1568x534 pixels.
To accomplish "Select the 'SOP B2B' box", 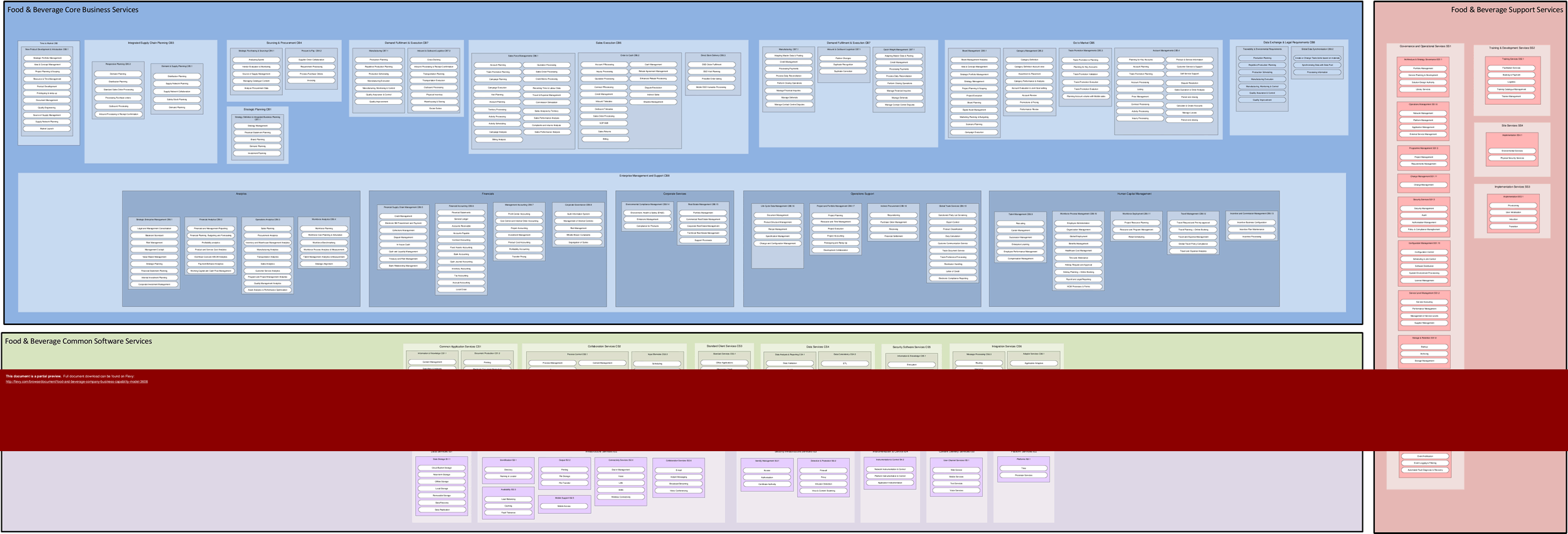I will point(605,123).
